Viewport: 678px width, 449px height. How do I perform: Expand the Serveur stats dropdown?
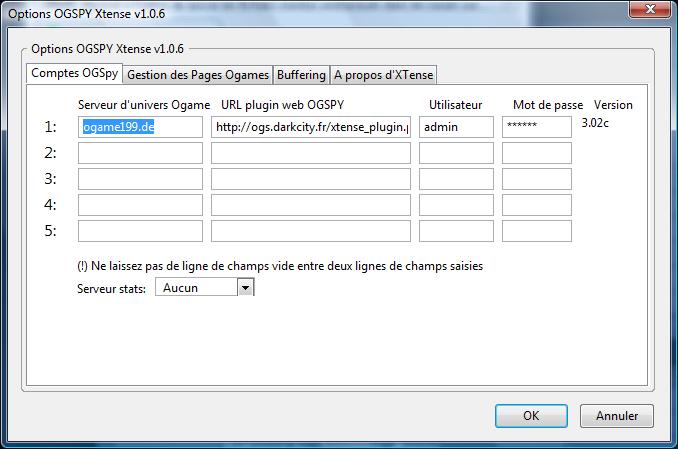coord(245,287)
